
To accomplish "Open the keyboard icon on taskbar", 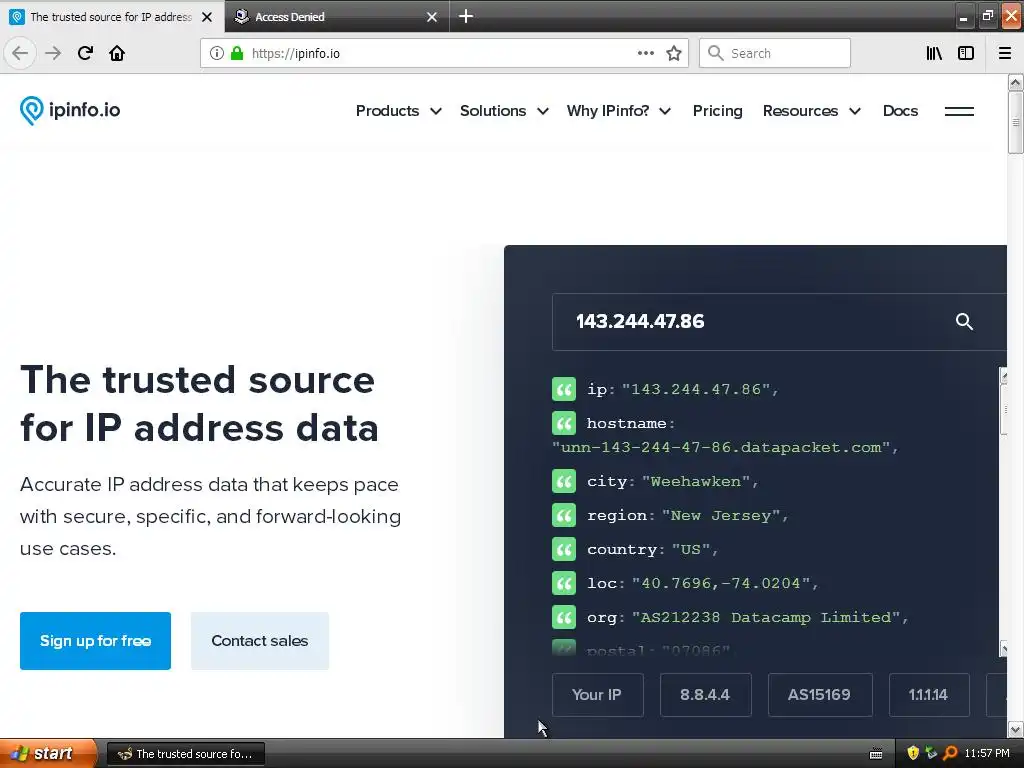I will tap(876, 754).
